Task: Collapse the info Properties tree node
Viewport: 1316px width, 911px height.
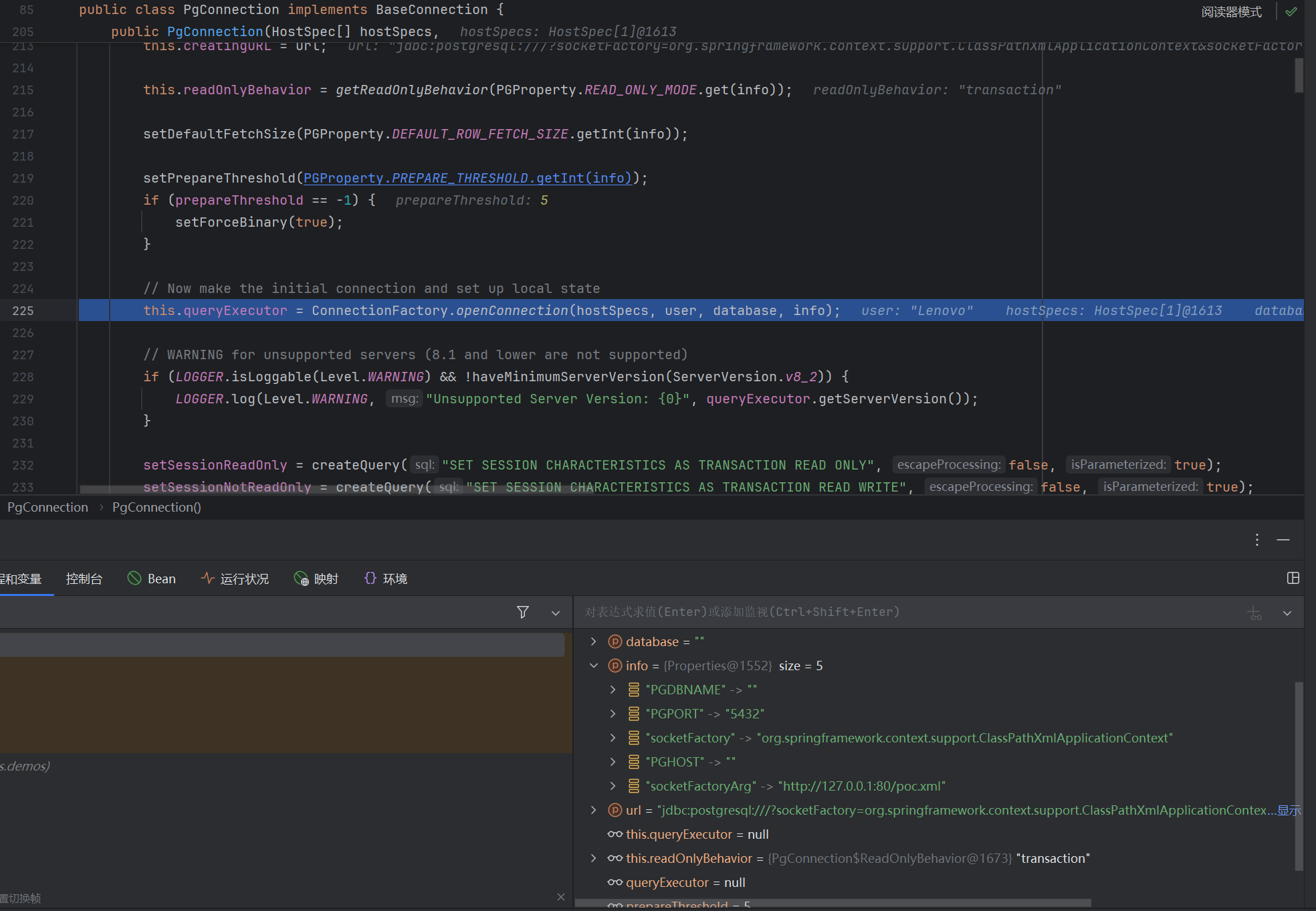Action: (594, 666)
